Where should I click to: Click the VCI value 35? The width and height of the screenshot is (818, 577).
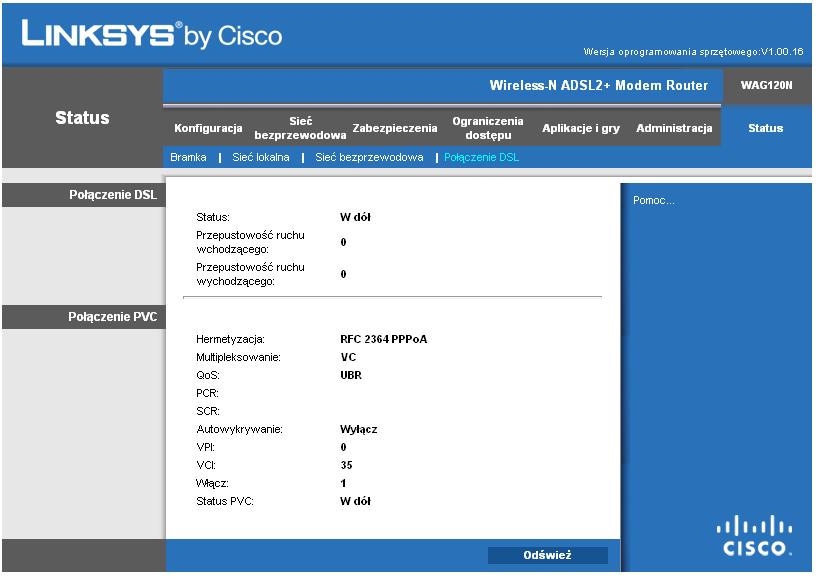click(346, 465)
